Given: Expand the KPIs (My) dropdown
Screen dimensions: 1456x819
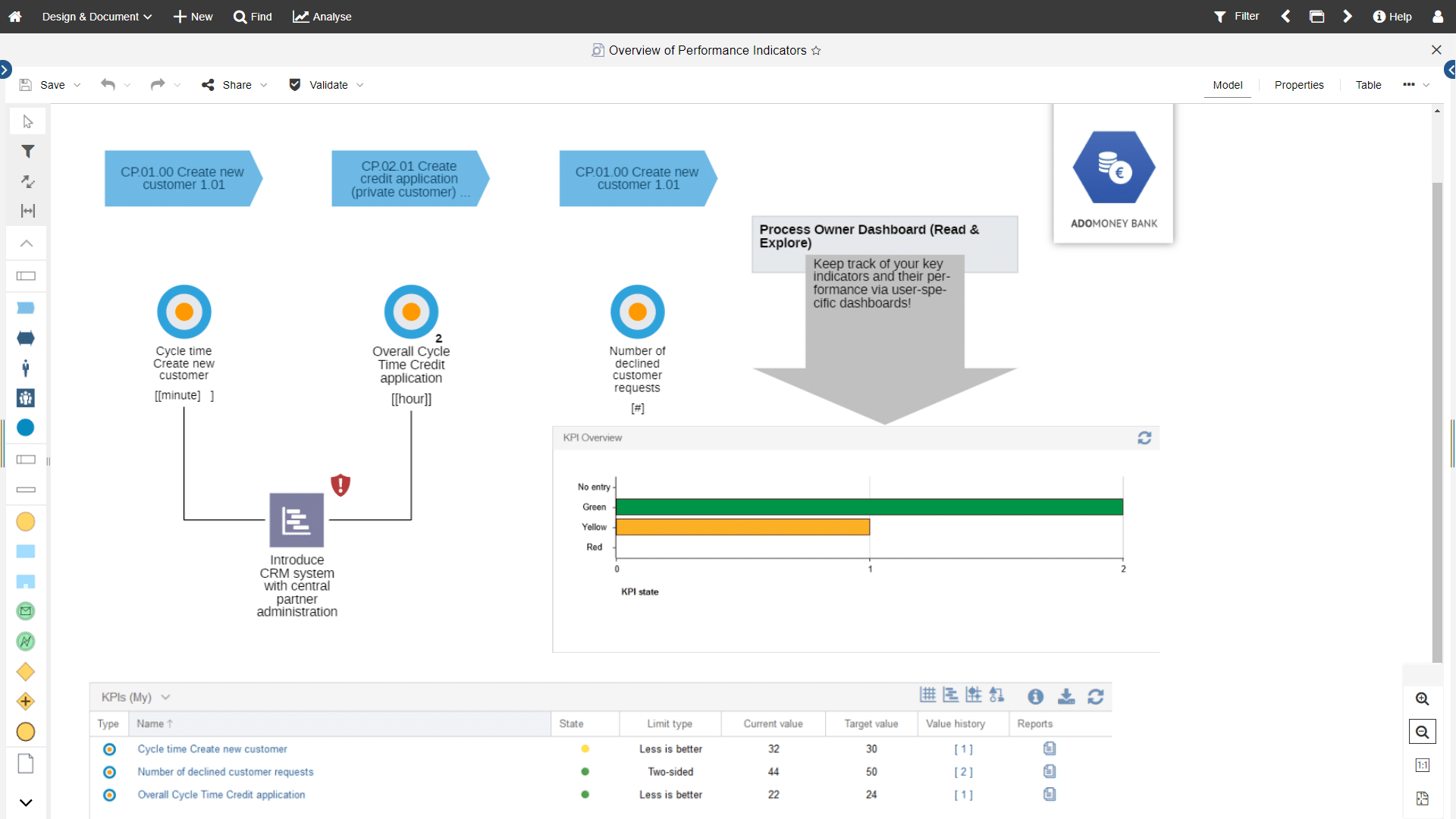Looking at the screenshot, I should coord(165,697).
